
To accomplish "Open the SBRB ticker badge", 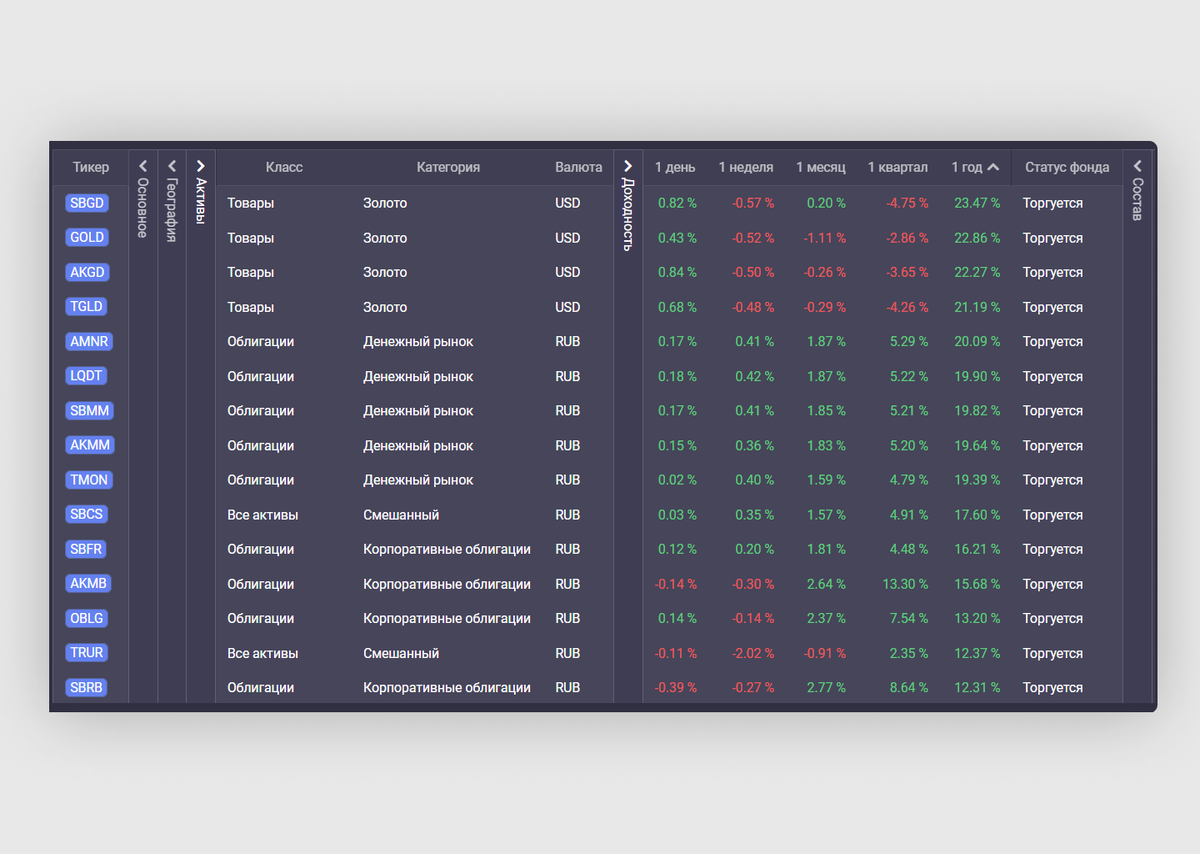I will [x=87, y=688].
